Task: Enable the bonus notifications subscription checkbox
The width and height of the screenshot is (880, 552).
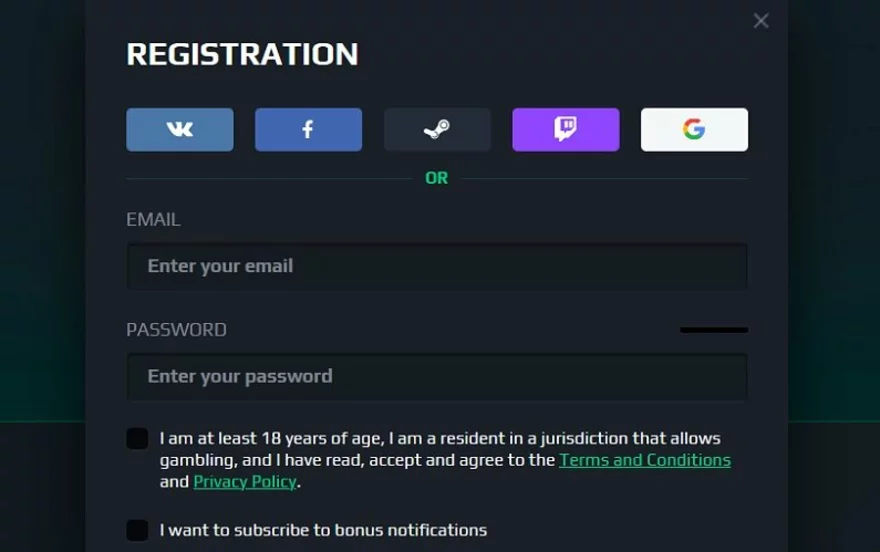Action: coord(138,530)
